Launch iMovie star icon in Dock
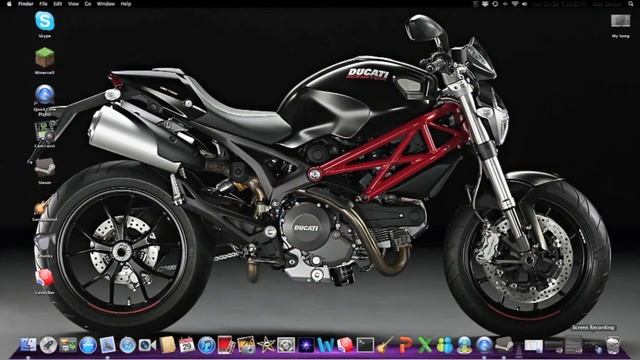Screen dimensions: 640x360 click(x=266, y=345)
